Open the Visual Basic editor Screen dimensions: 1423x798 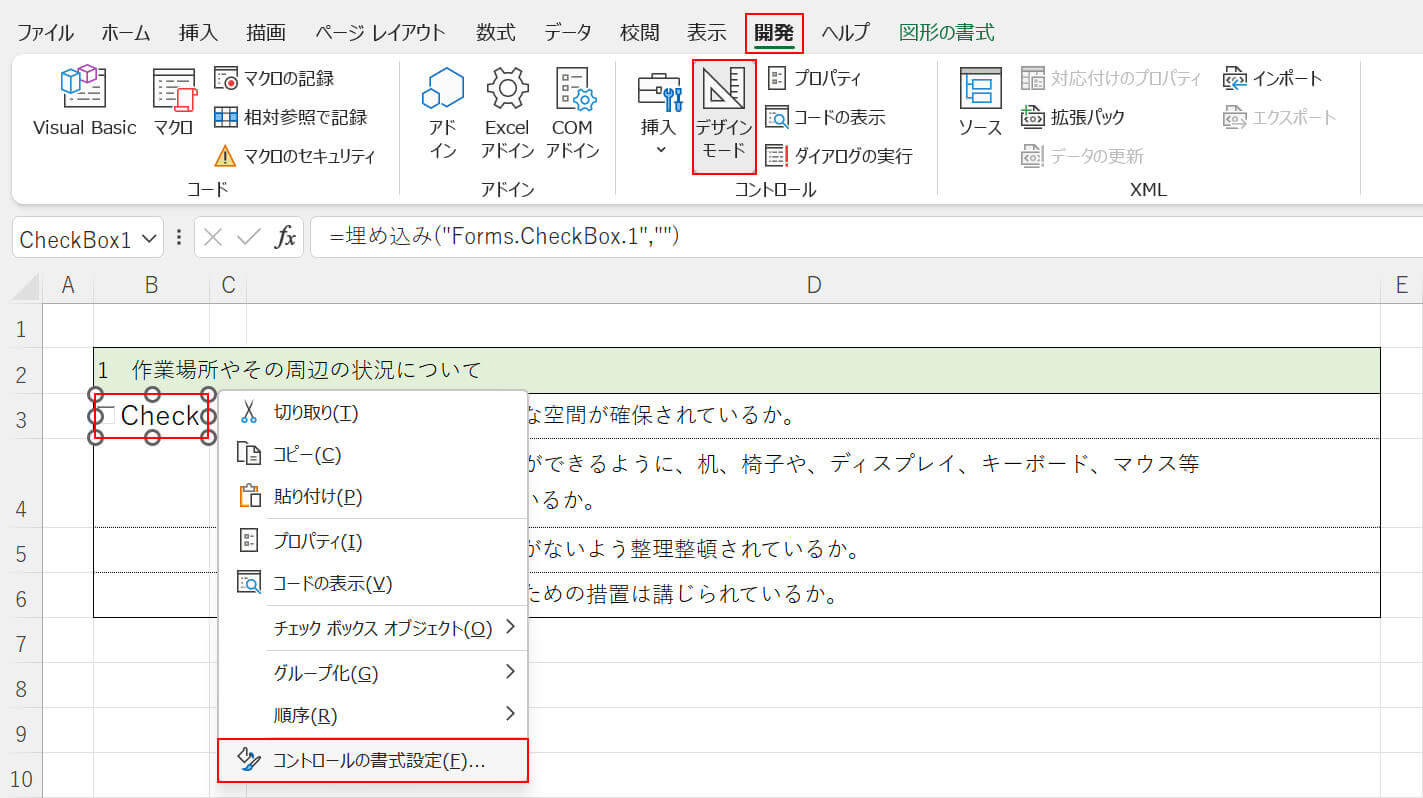(84, 101)
